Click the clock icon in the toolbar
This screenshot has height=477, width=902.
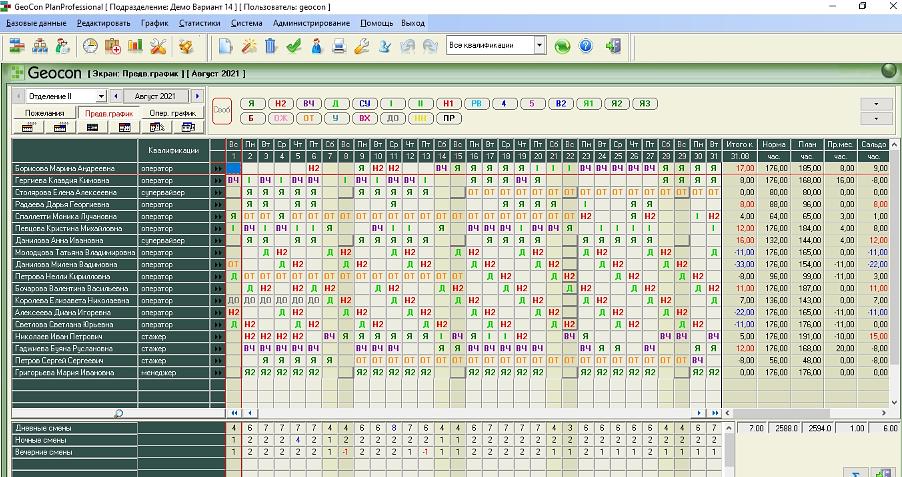[91, 46]
